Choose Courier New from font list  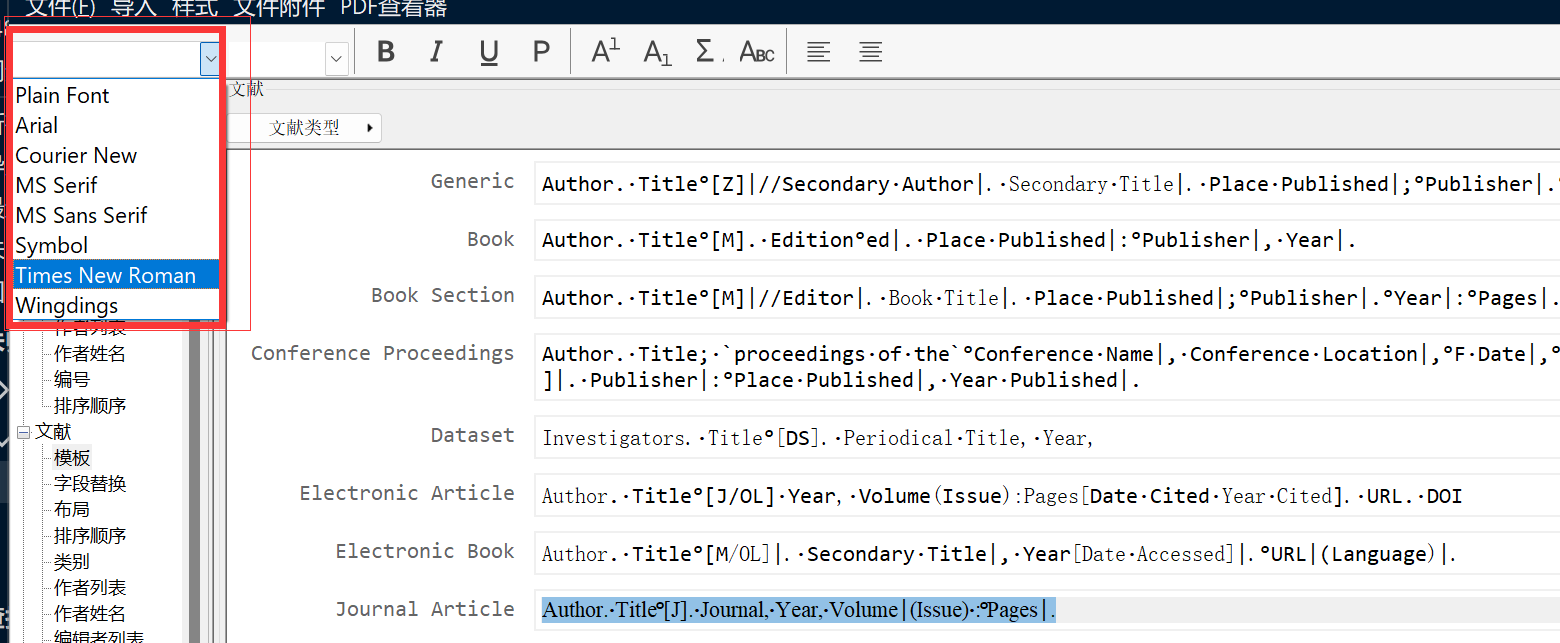116,155
